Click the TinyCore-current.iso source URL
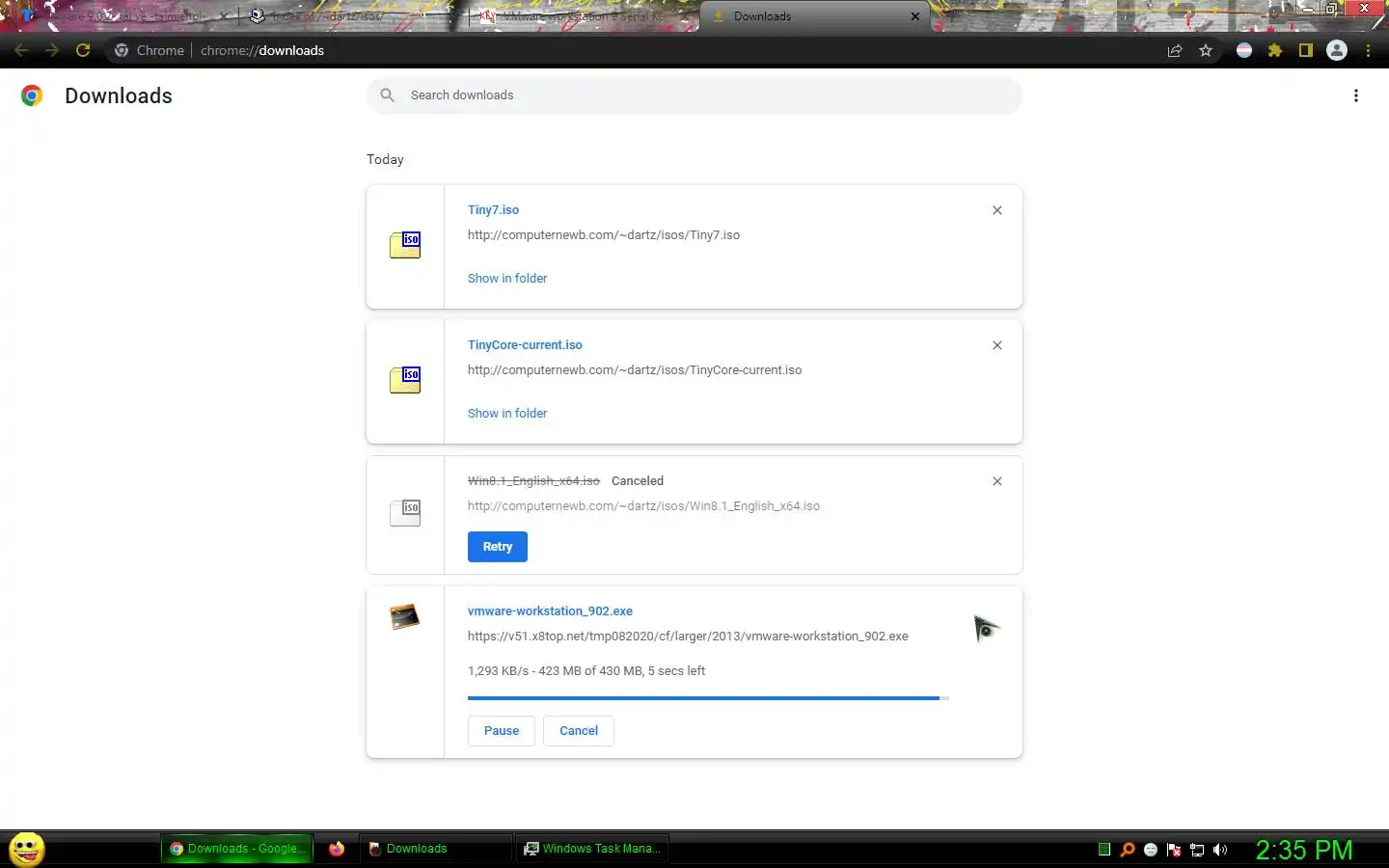The height and width of the screenshot is (868, 1389). click(635, 369)
